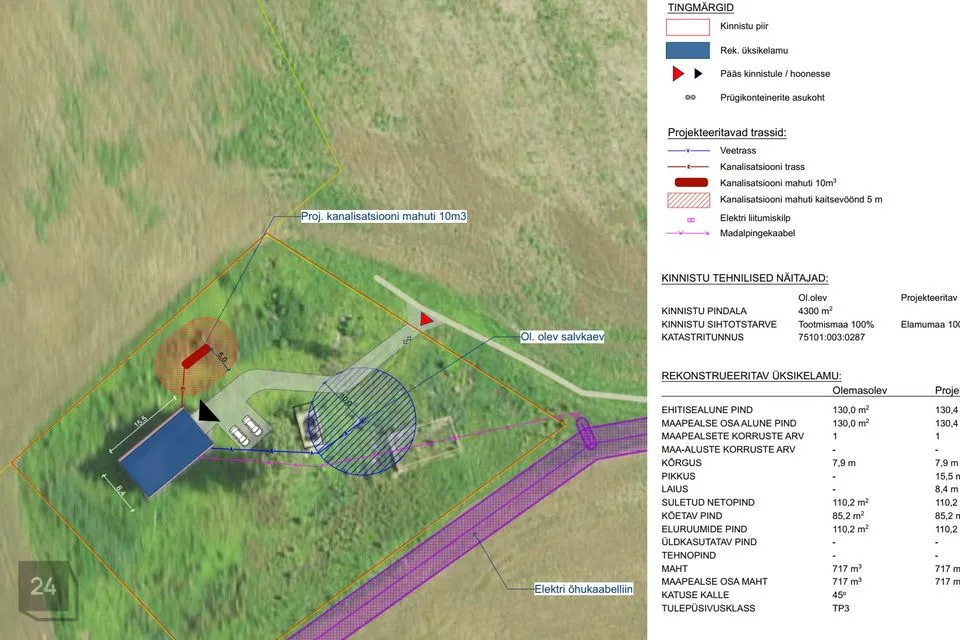960x640 pixels.
Task: Click the TP3 fire resistance value
Action: 841,608
